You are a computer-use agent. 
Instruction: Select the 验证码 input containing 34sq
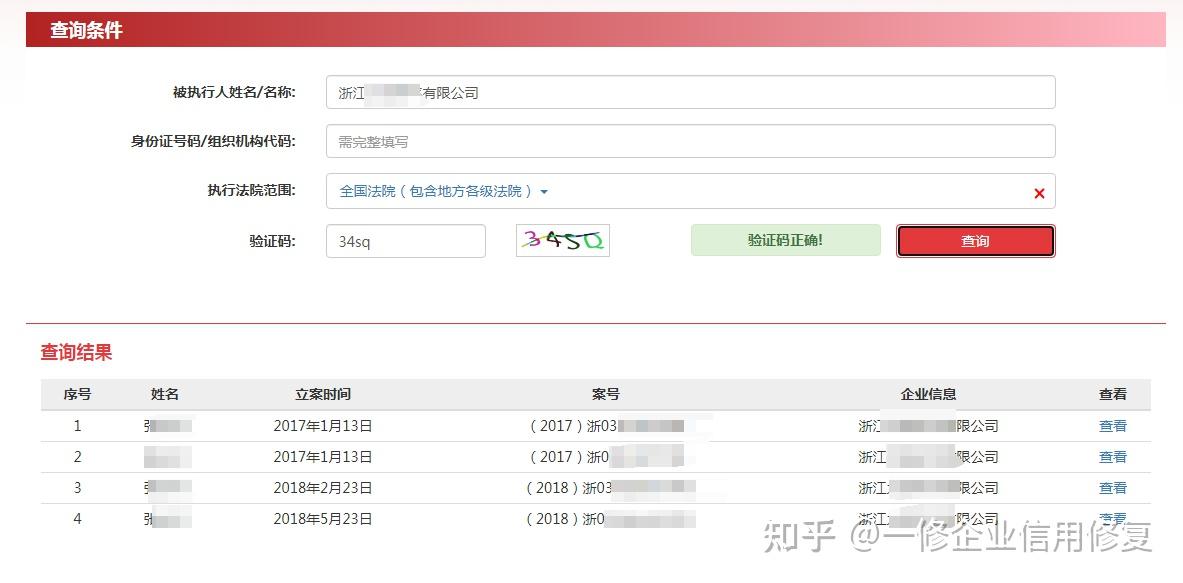(x=405, y=241)
